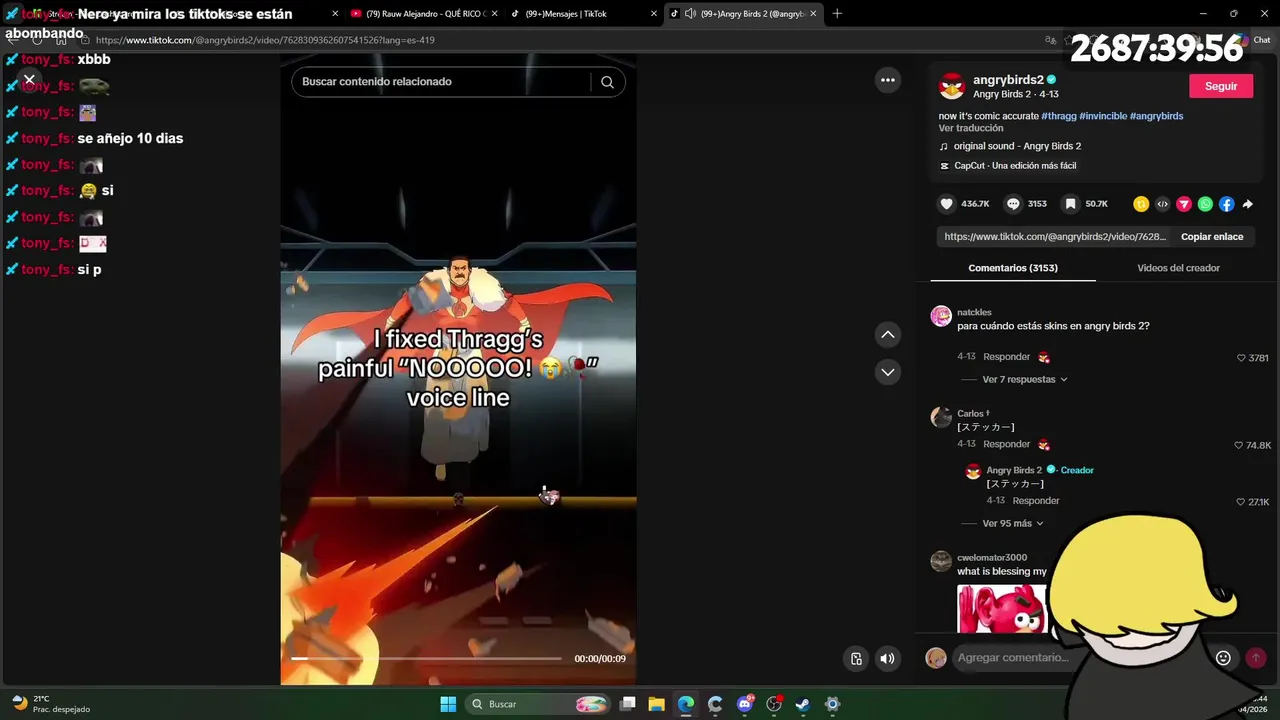Expand Ver 95 más replies

[x=1013, y=524]
